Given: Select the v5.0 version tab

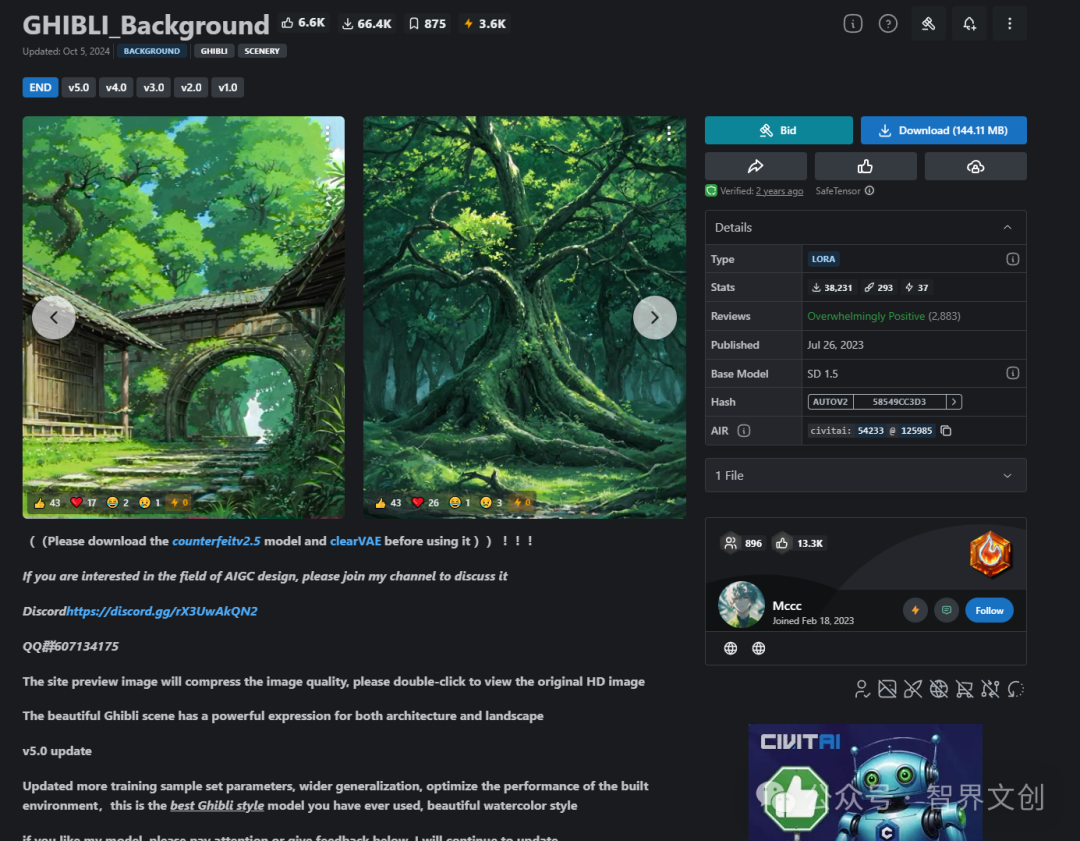Looking at the screenshot, I should 79,87.
